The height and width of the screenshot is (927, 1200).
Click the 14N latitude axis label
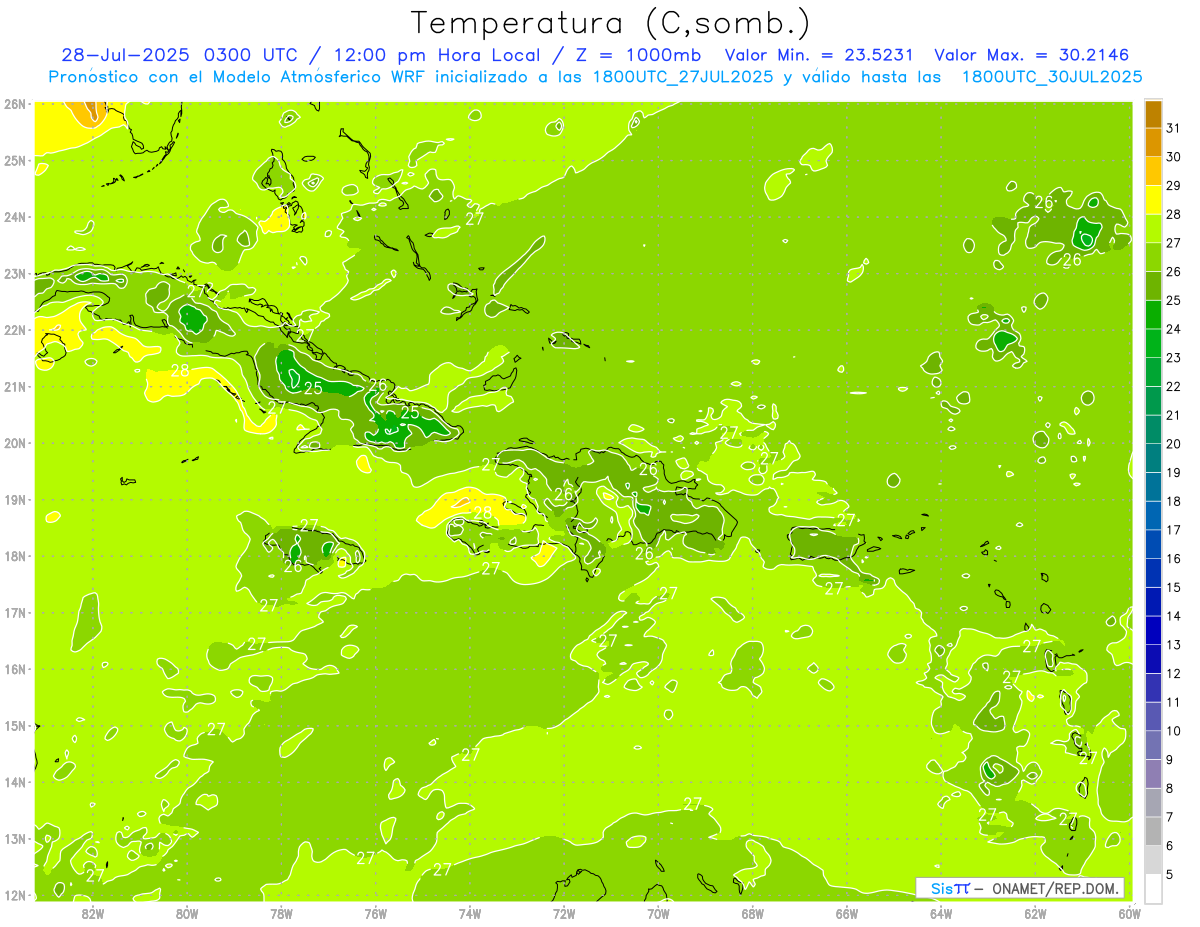tap(14, 782)
